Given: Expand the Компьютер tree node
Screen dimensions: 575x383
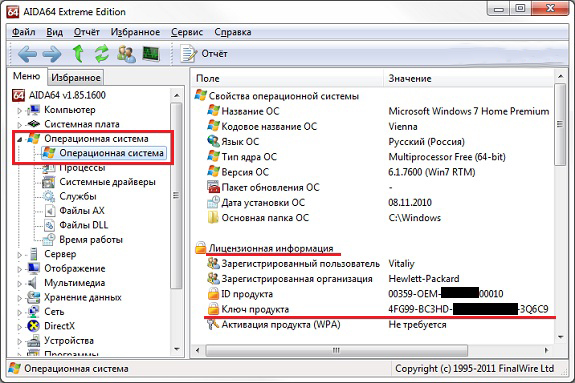Looking at the screenshot, I should 20,110.
